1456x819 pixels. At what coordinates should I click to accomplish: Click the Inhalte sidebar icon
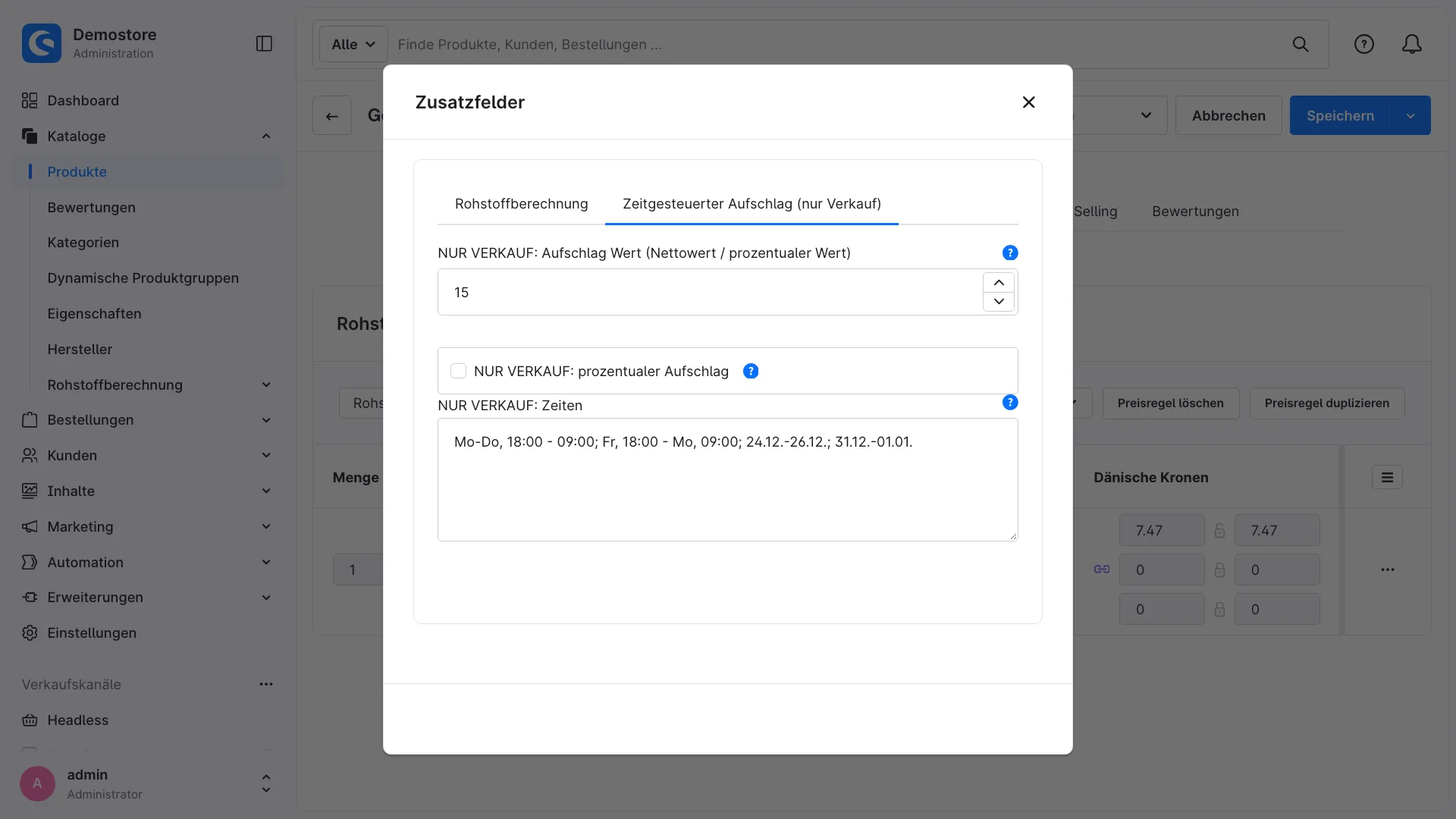[30, 491]
